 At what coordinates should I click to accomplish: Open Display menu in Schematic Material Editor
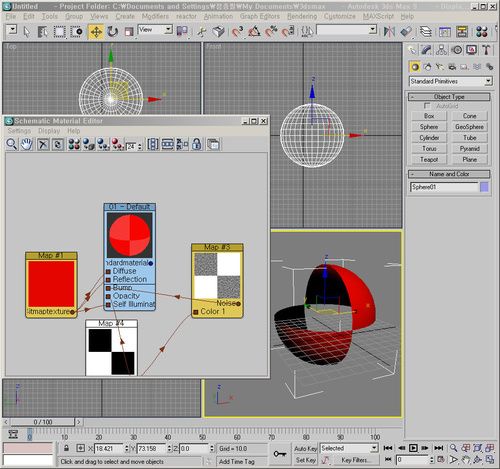(49, 131)
